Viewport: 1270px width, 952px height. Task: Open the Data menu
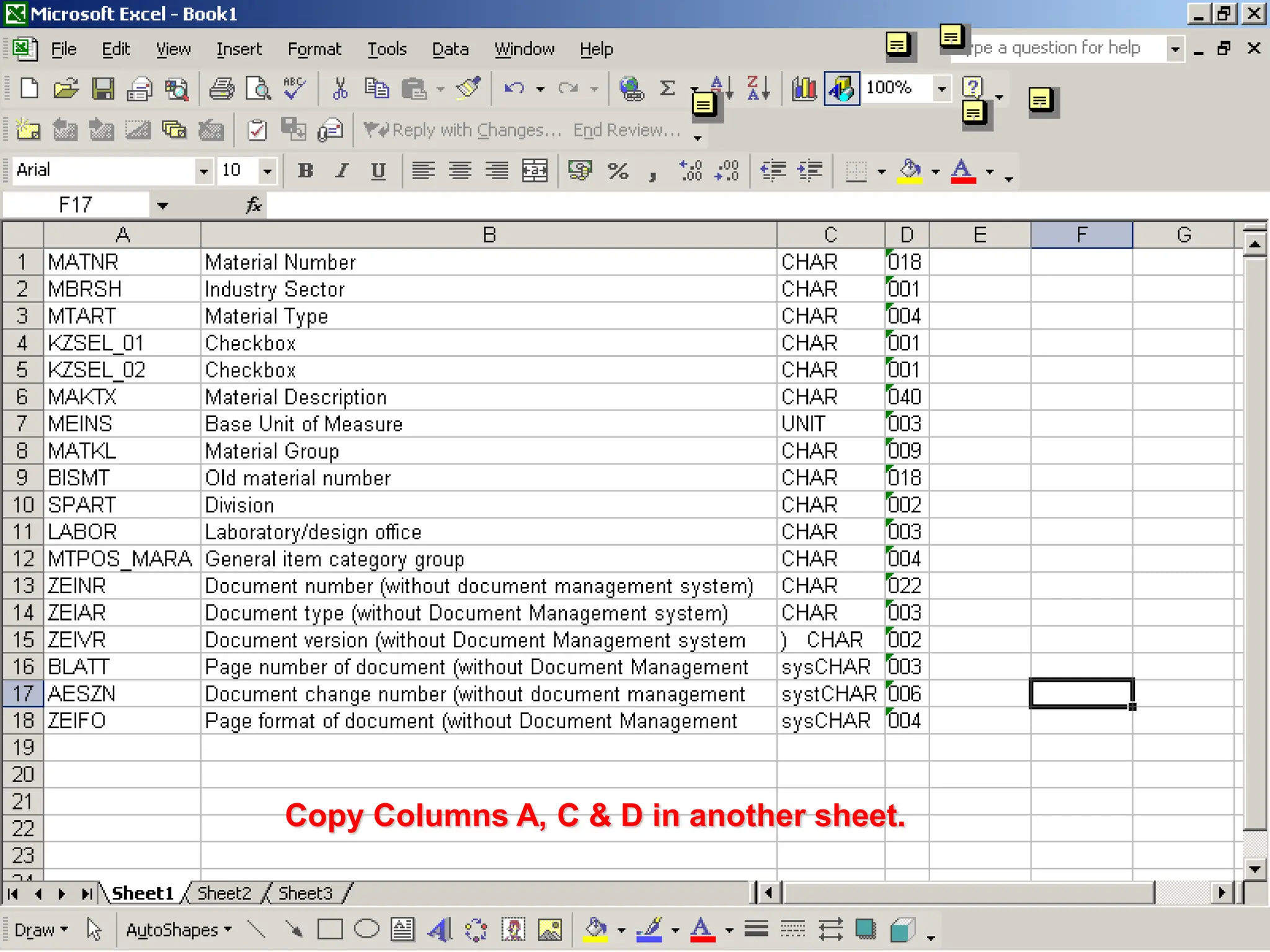pos(450,49)
